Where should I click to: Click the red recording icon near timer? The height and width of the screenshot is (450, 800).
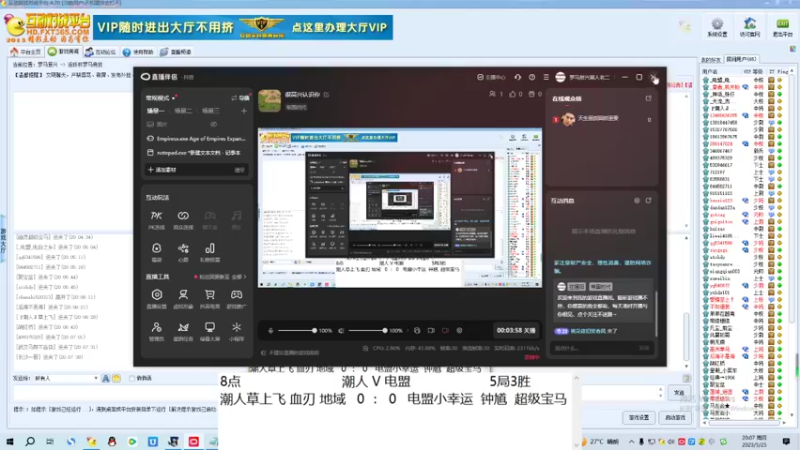click(445, 331)
